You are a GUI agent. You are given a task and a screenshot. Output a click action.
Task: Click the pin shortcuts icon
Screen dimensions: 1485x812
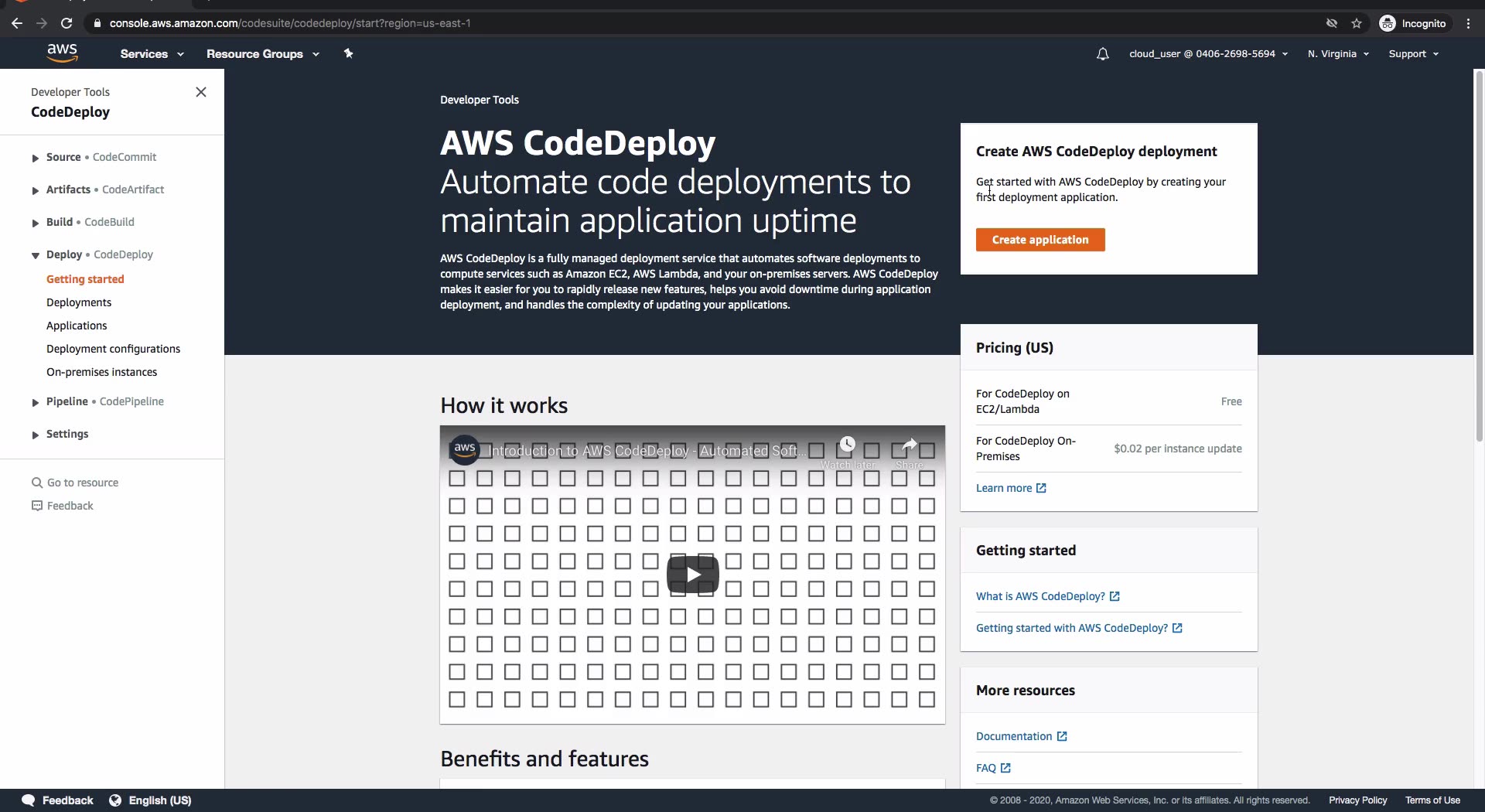tap(348, 53)
